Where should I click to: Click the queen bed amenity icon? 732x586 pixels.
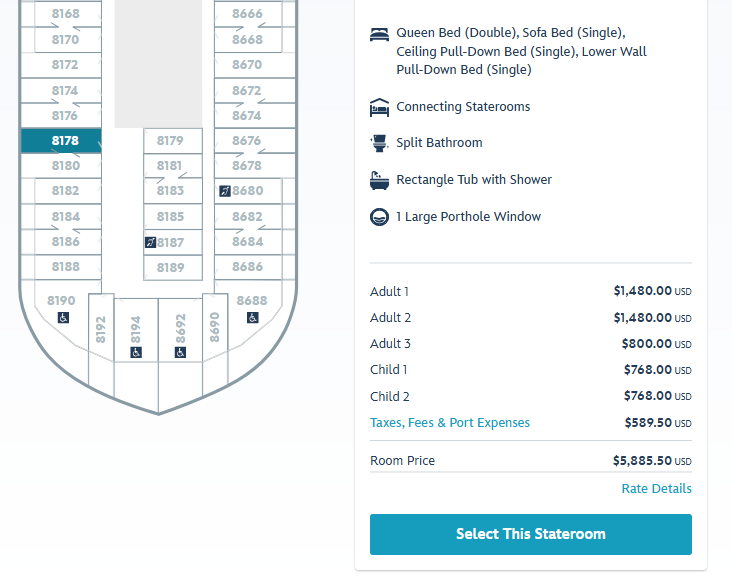click(379, 34)
